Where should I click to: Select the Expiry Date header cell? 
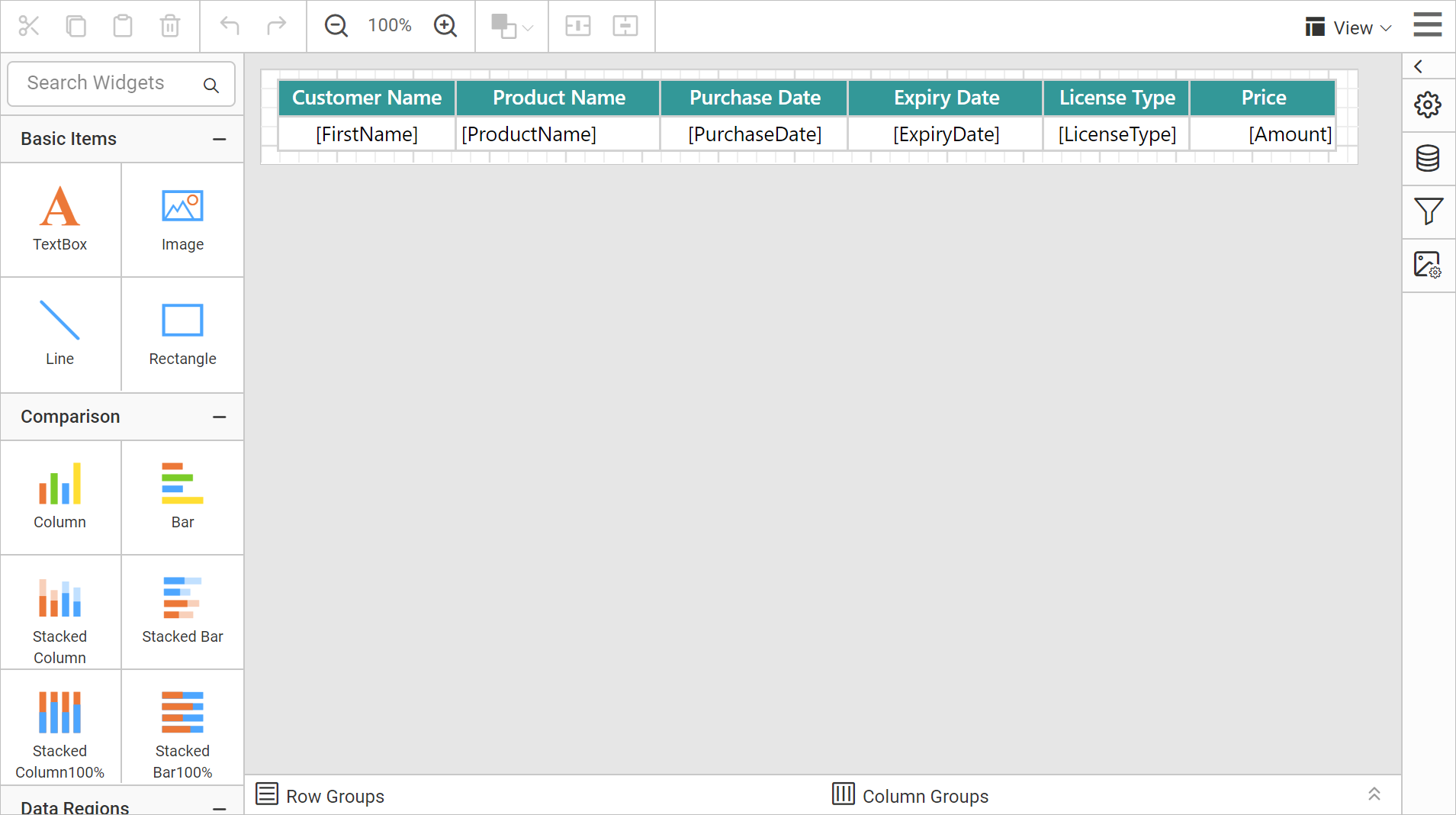947,98
